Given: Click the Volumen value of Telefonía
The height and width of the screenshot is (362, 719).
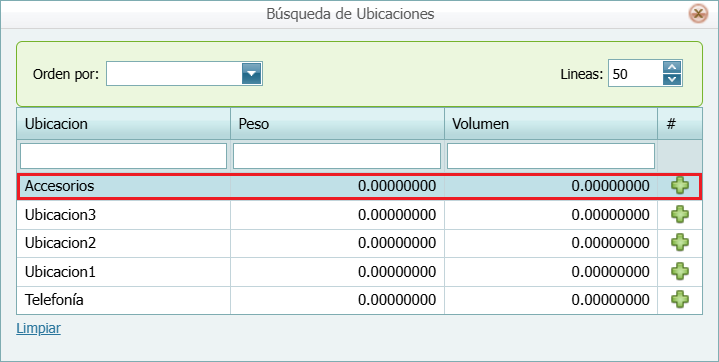Looking at the screenshot, I should tap(610, 300).
